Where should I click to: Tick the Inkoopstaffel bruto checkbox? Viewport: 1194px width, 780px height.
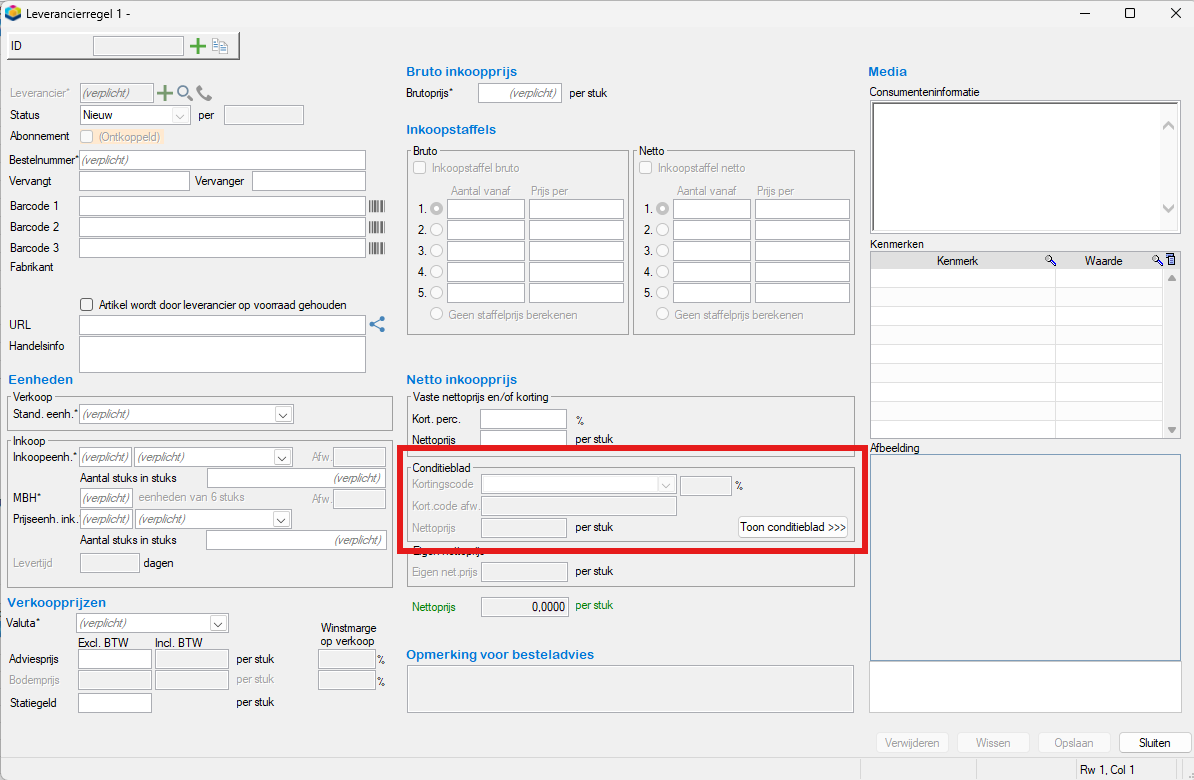420,168
